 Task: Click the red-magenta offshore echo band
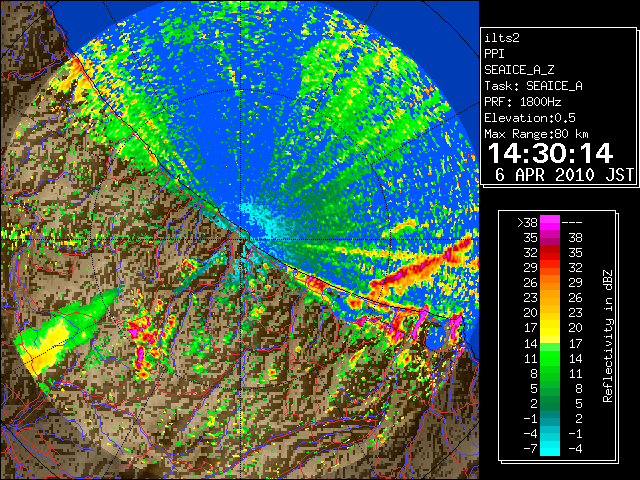420,267
